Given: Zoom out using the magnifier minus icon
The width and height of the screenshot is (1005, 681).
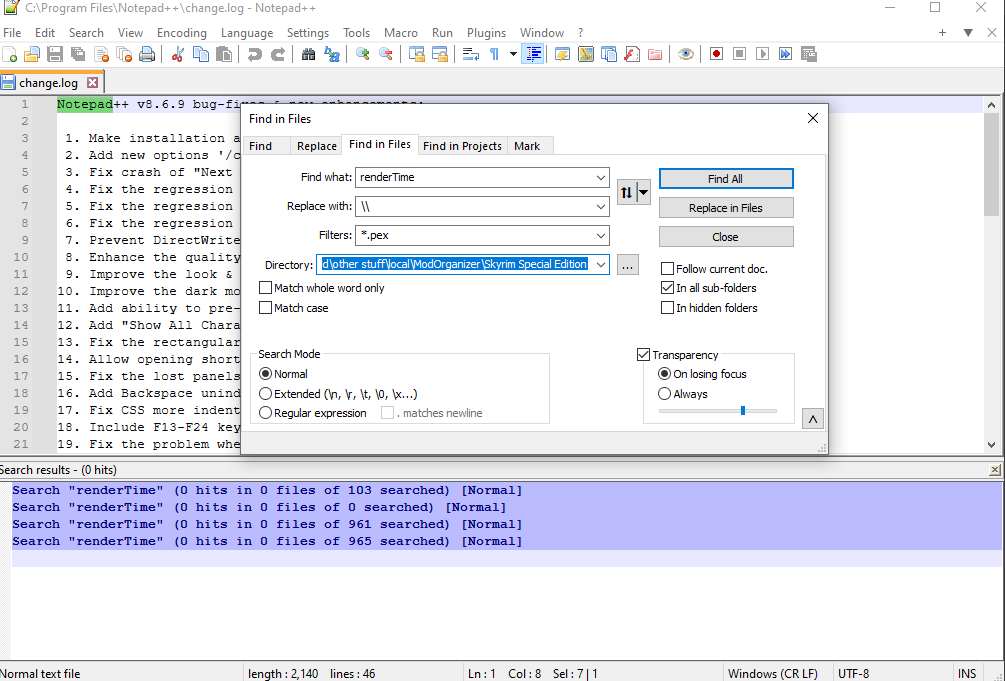Looking at the screenshot, I should coord(385,55).
